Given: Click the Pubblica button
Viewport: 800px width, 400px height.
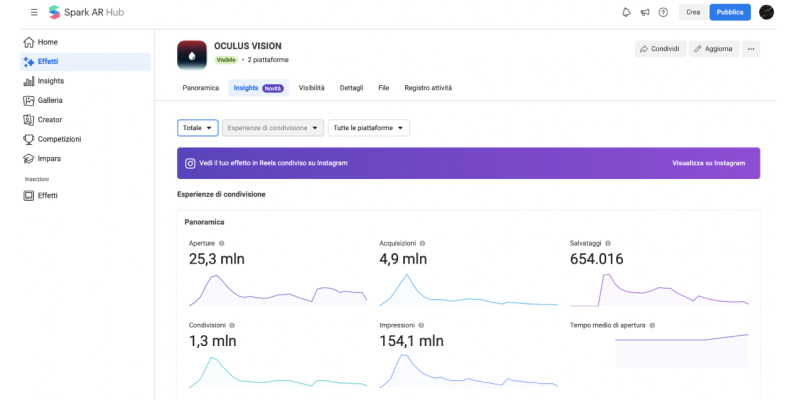Looking at the screenshot, I should (x=730, y=12).
